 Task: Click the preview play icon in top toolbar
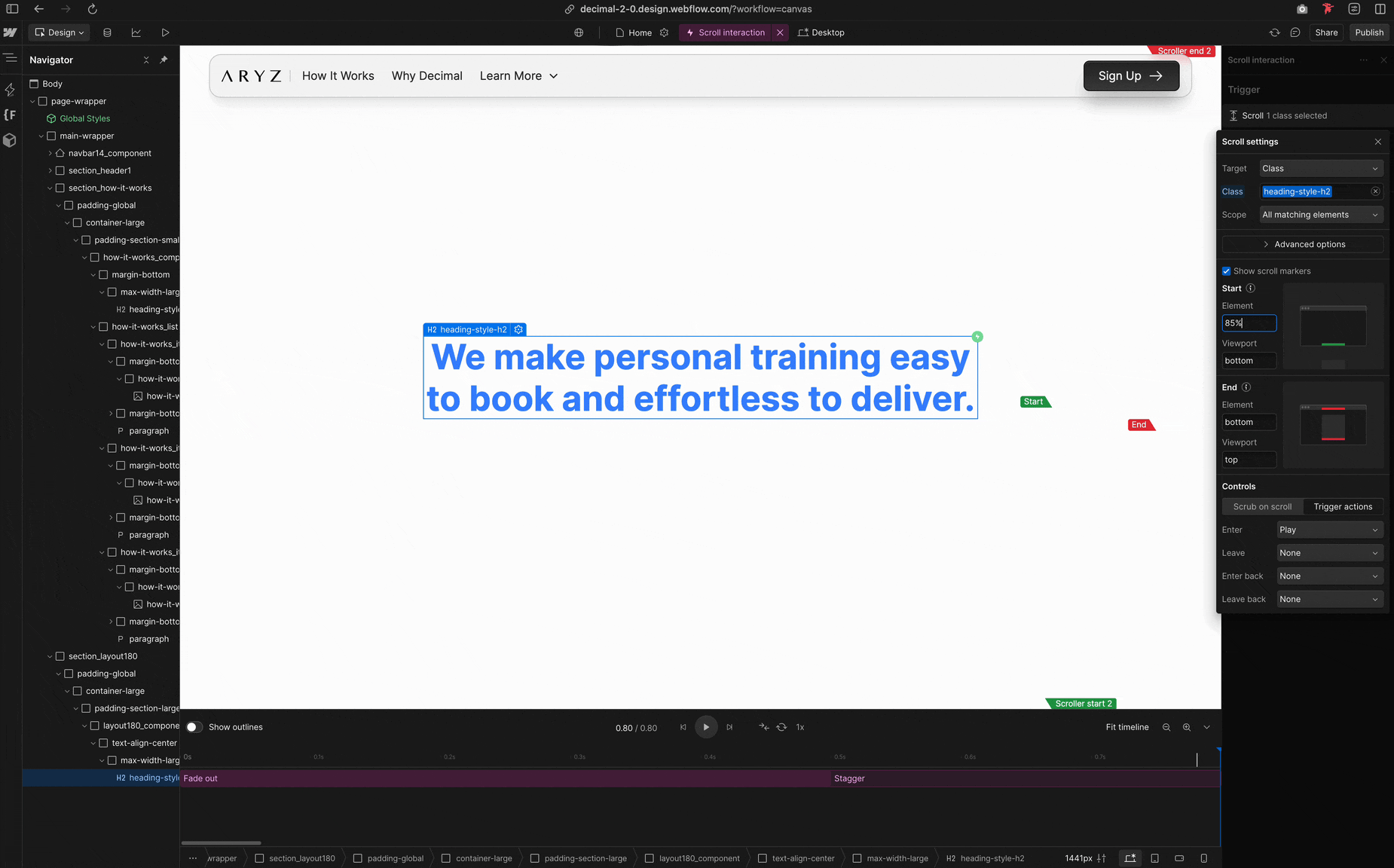tap(165, 32)
